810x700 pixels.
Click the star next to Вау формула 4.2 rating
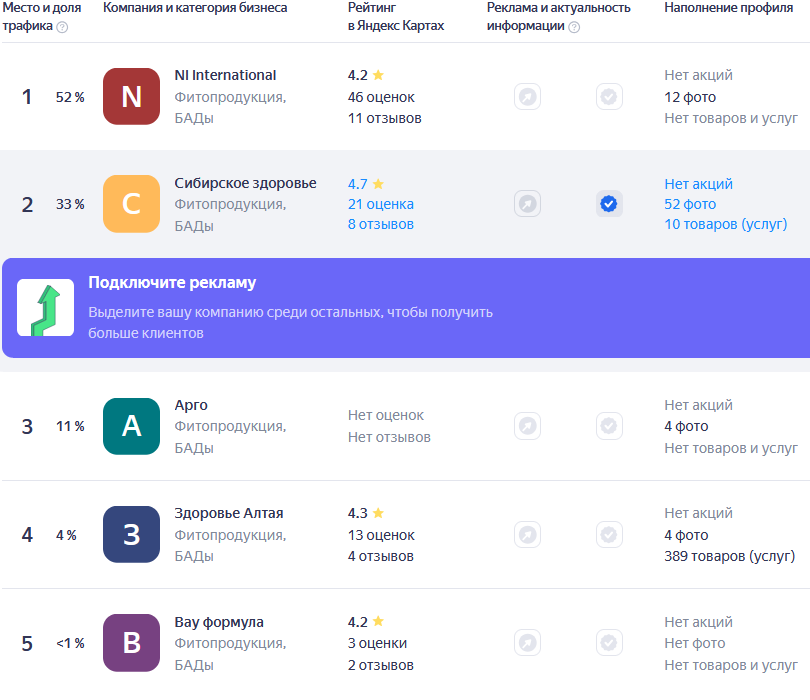point(378,621)
